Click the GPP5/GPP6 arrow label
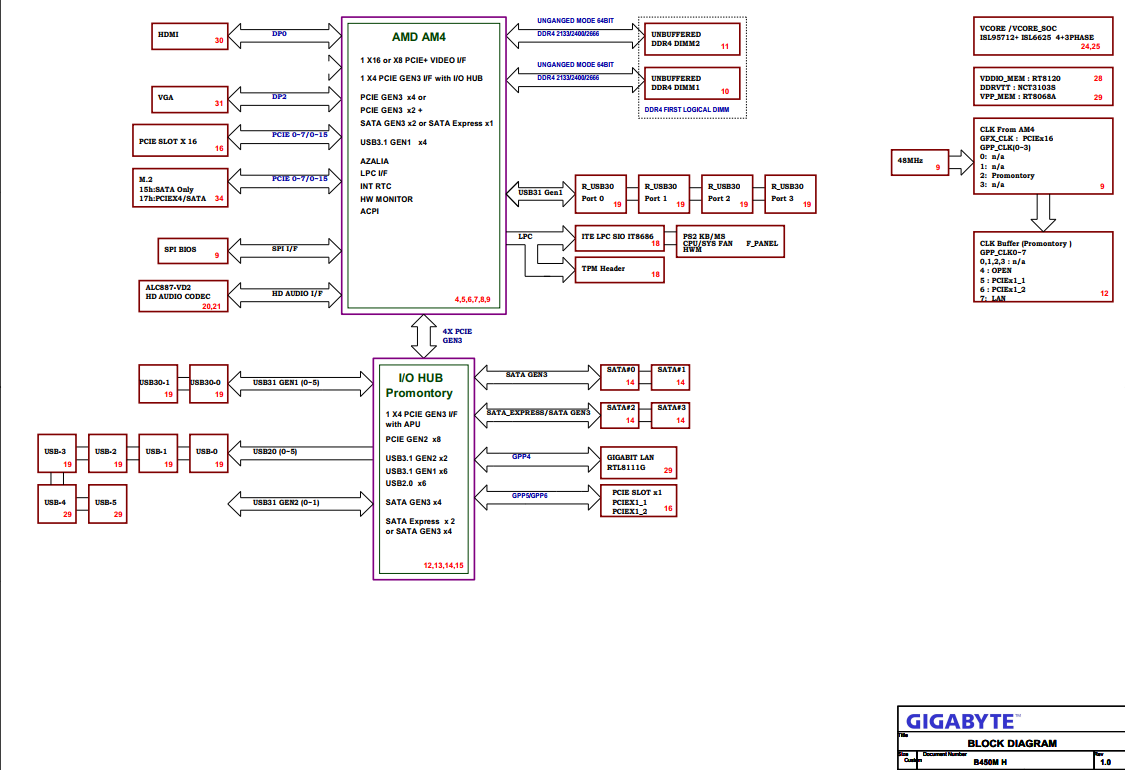The width and height of the screenshot is (1125, 770). [529, 495]
